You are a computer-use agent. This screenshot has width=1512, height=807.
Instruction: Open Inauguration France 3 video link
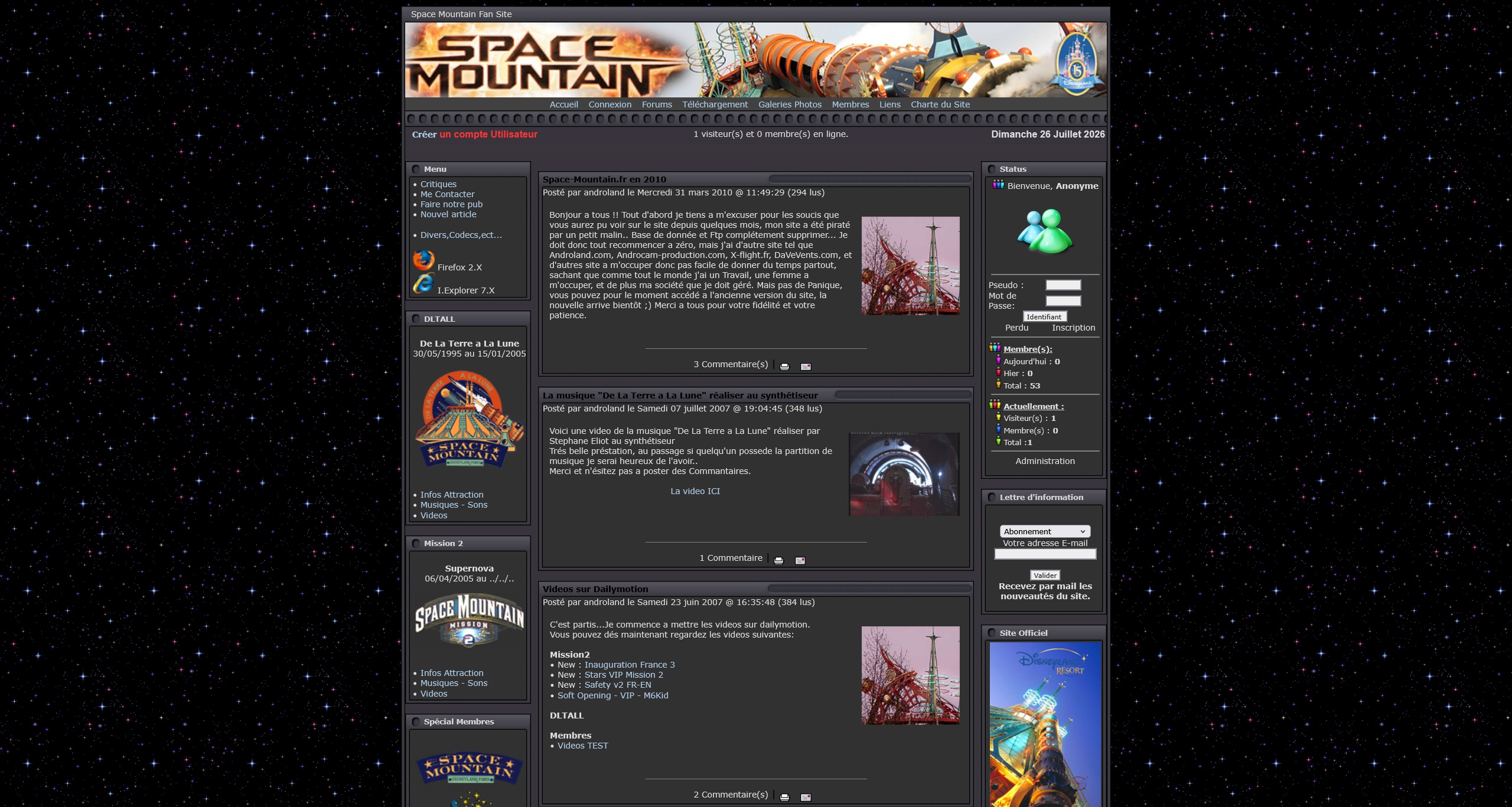pos(630,665)
